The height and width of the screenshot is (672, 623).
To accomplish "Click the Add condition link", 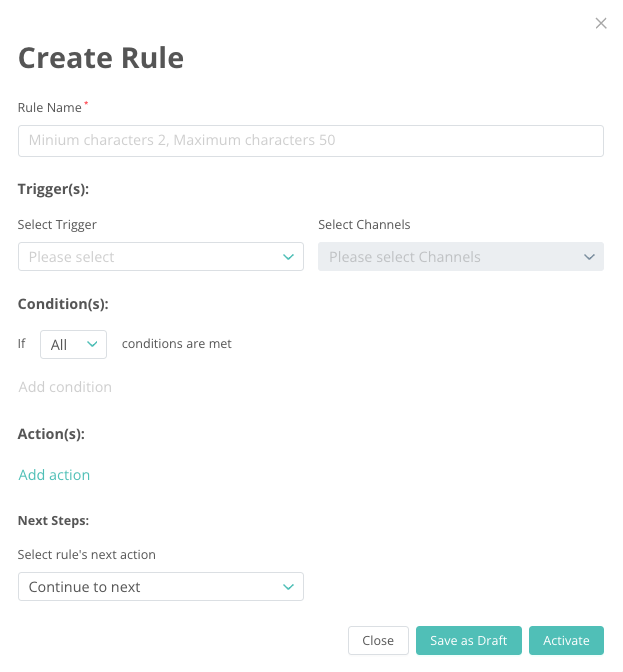I will coord(65,387).
